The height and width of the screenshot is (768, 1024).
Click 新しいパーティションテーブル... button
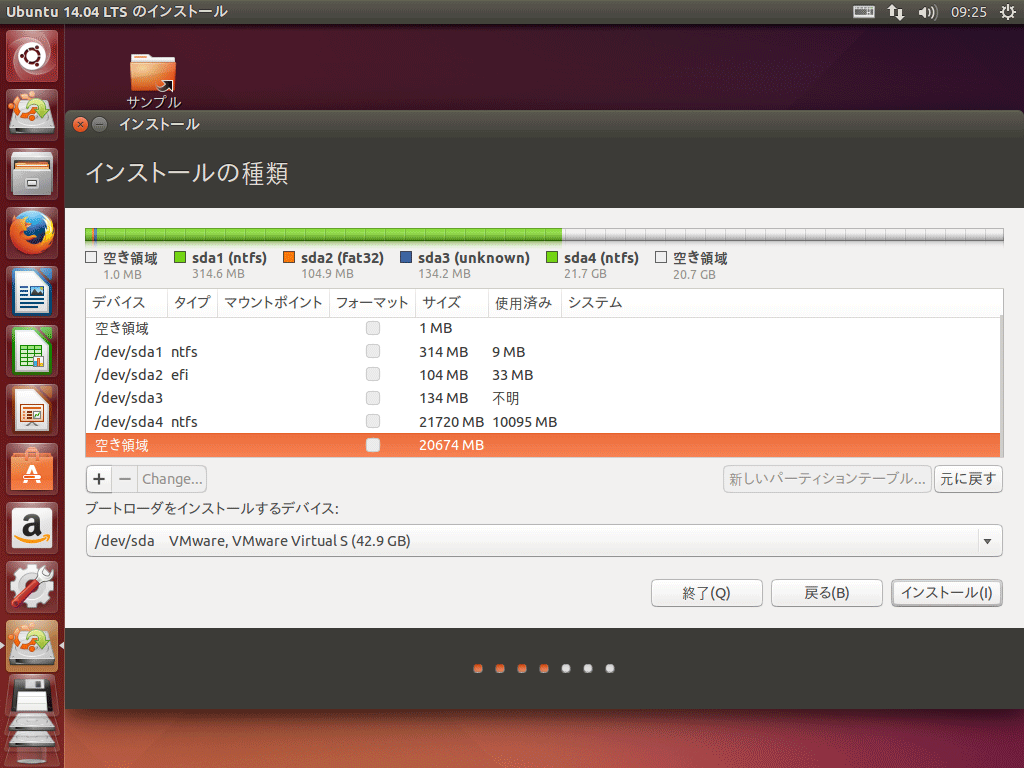click(827, 479)
